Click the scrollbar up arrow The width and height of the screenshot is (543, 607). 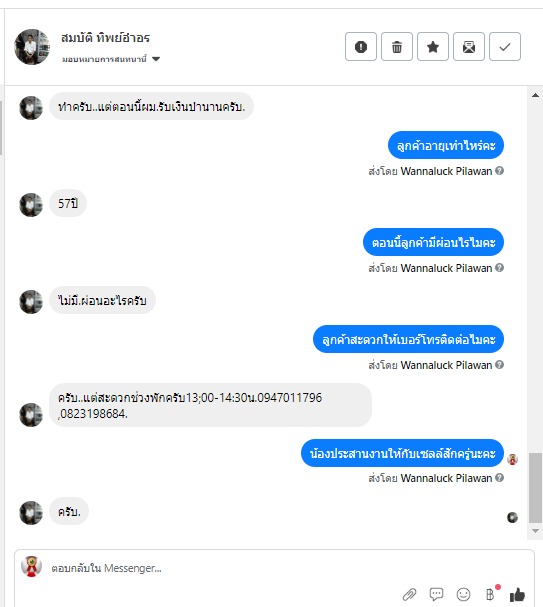535,95
